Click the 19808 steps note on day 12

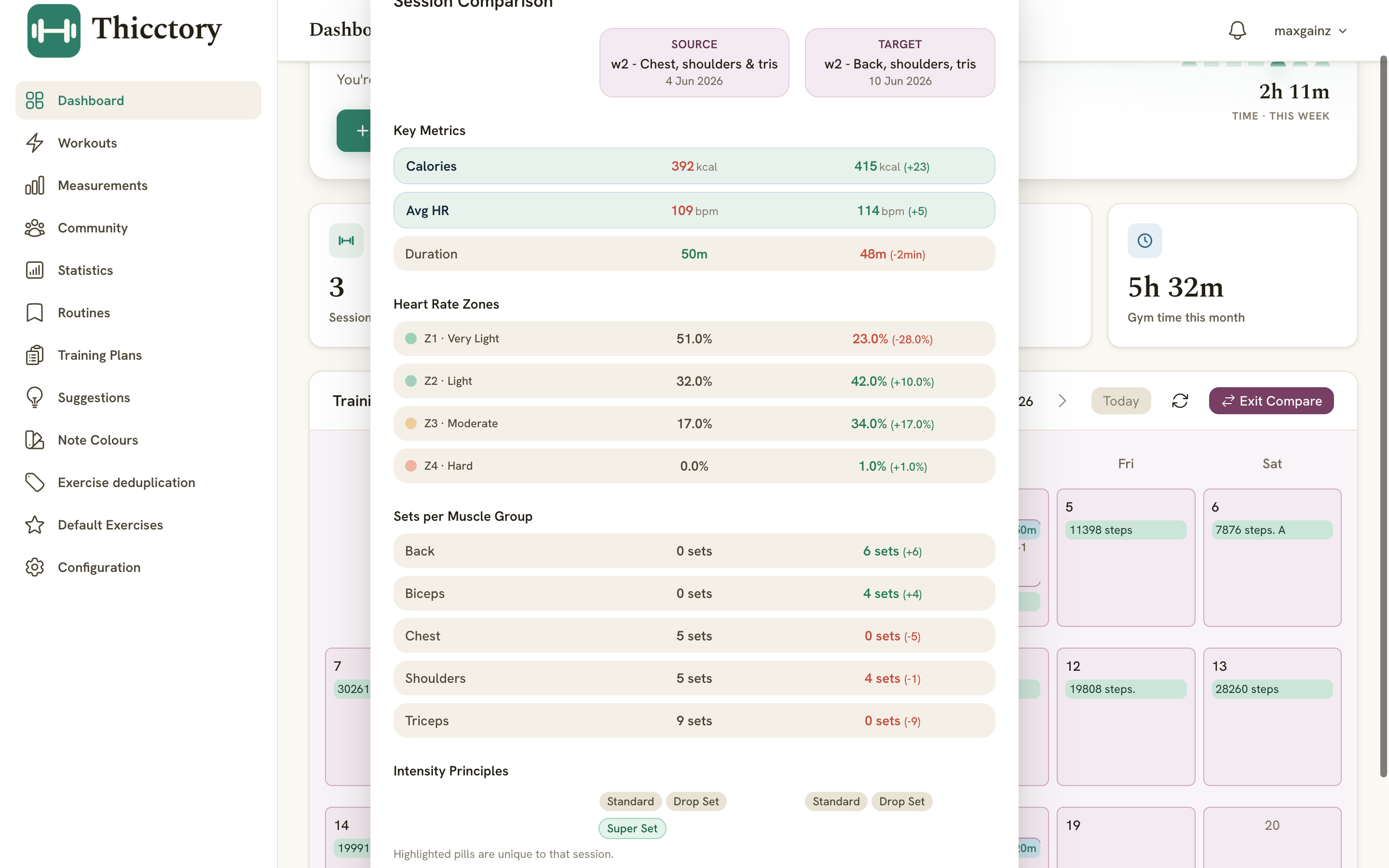click(x=1126, y=689)
